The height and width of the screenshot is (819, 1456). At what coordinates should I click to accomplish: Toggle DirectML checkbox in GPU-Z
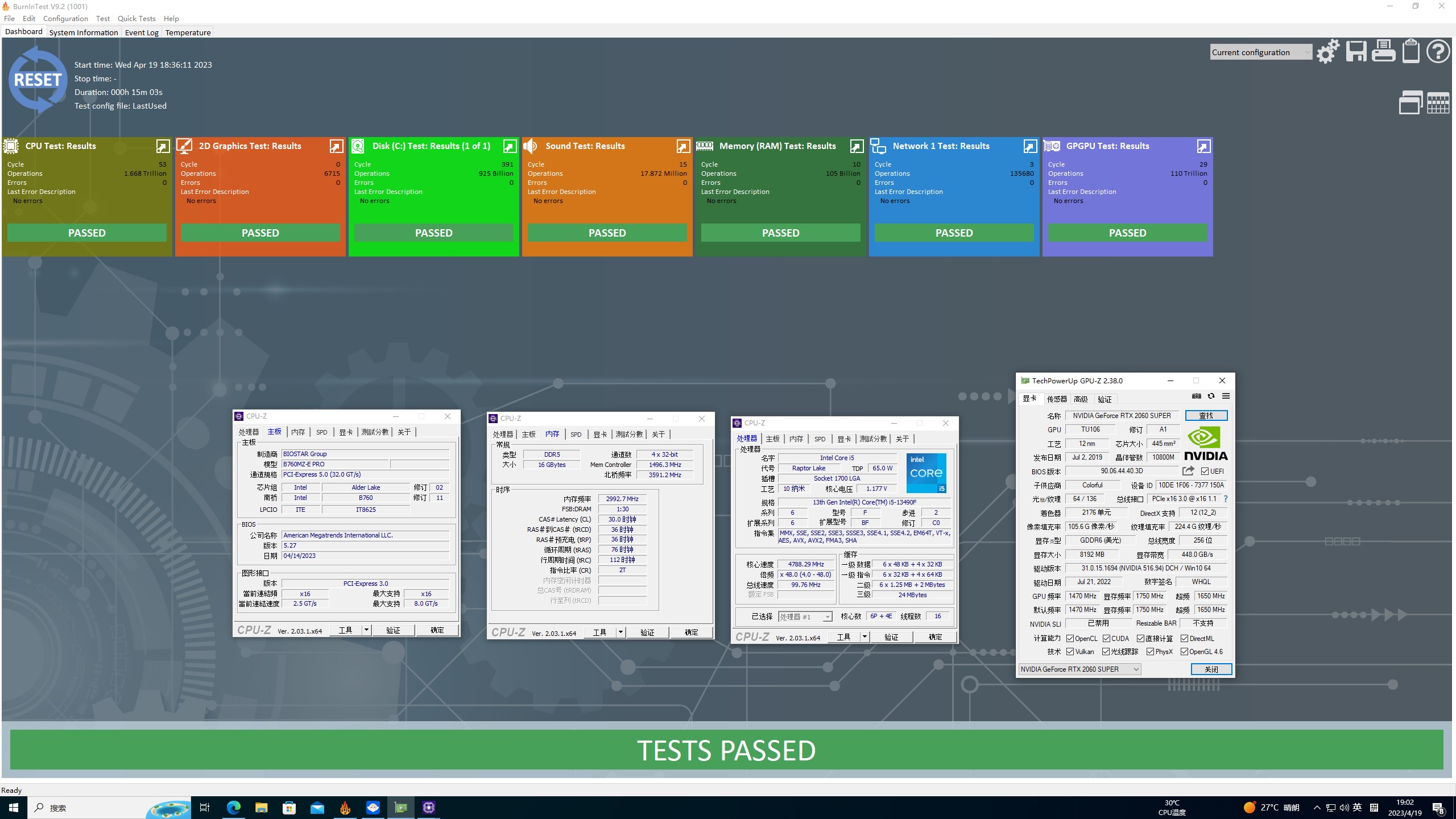pyautogui.click(x=1185, y=639)
